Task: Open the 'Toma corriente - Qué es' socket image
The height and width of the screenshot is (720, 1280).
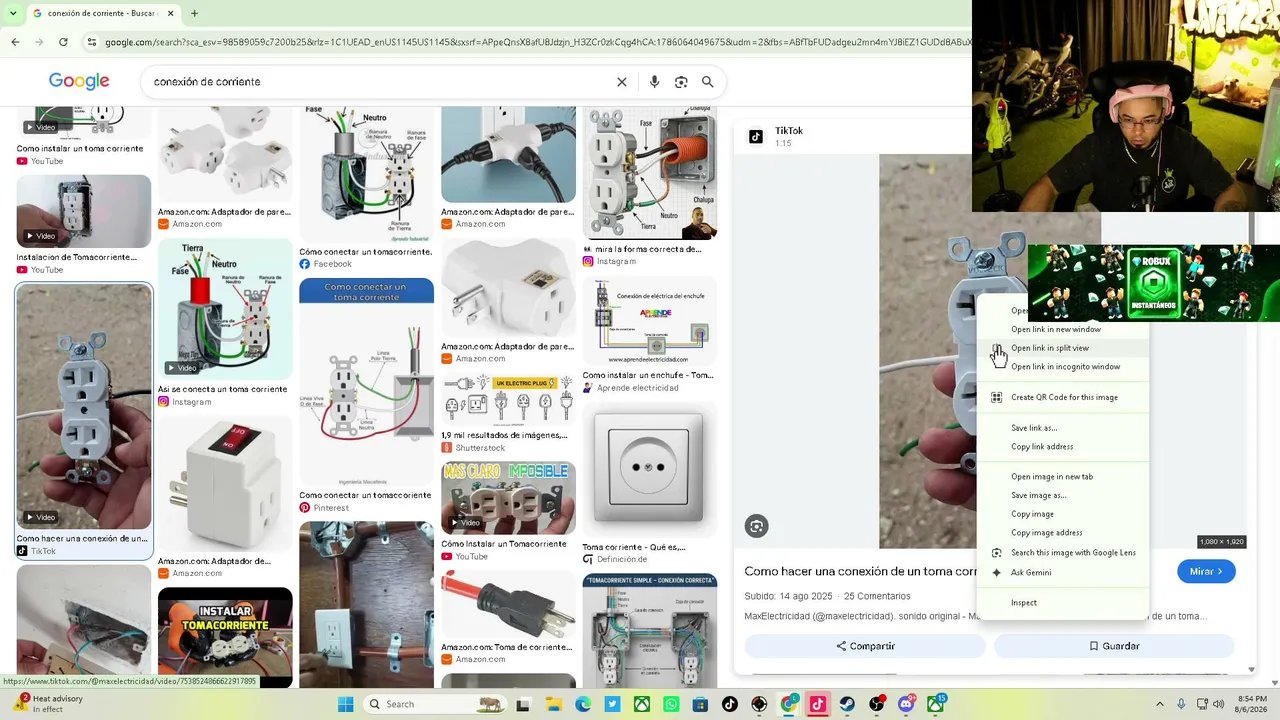Action: point(650,470)
